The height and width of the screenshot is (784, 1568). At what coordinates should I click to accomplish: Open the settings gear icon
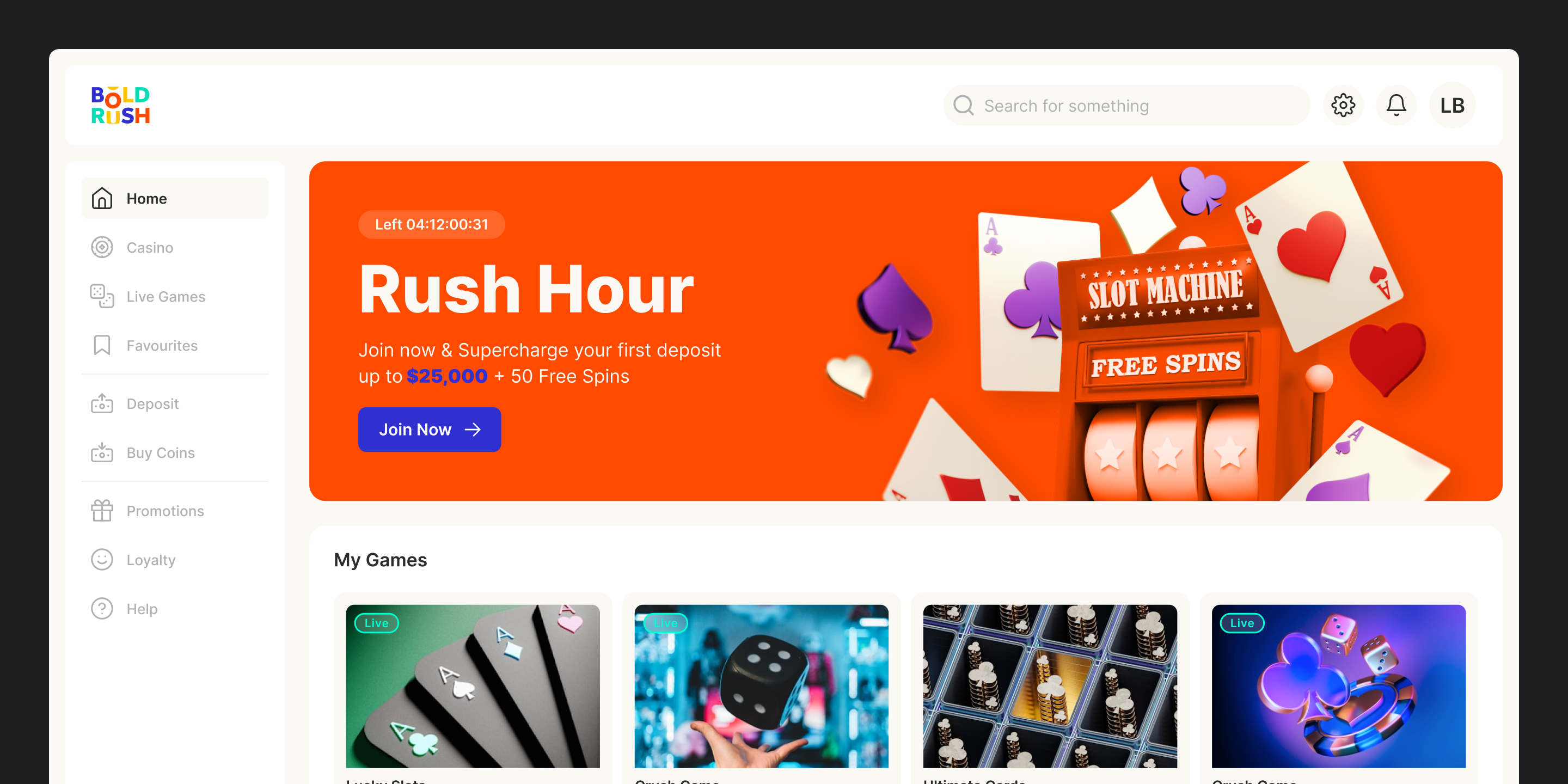pos(1343,105)
